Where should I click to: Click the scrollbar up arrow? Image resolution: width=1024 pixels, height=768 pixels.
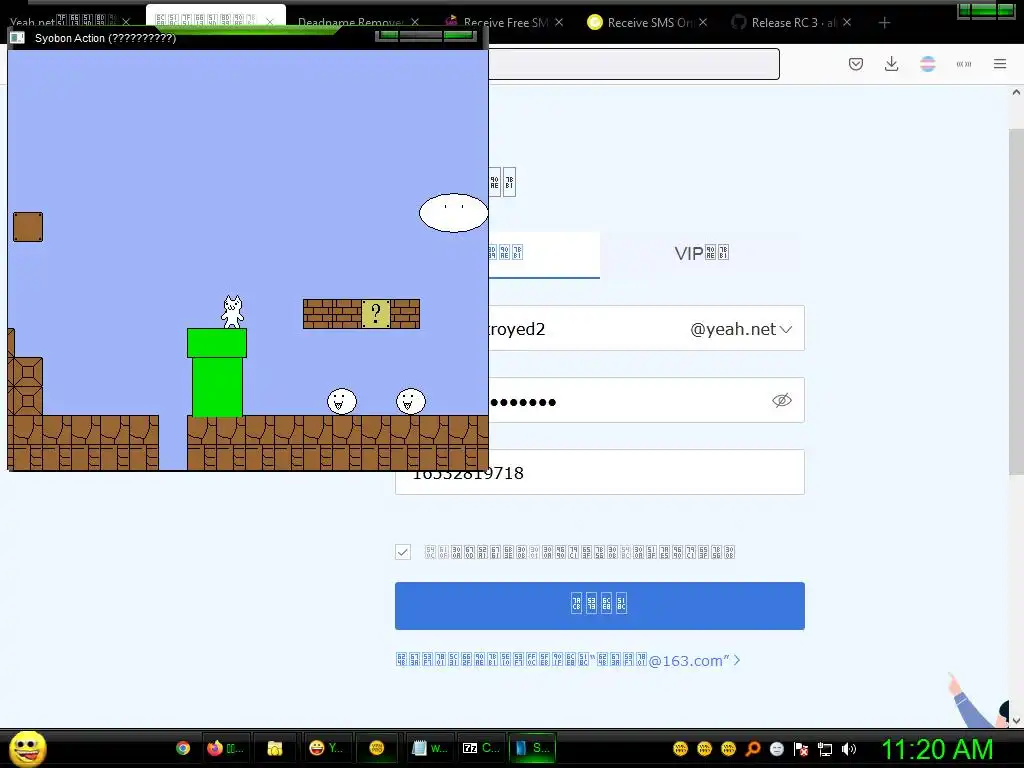(x=1016, y=93)
